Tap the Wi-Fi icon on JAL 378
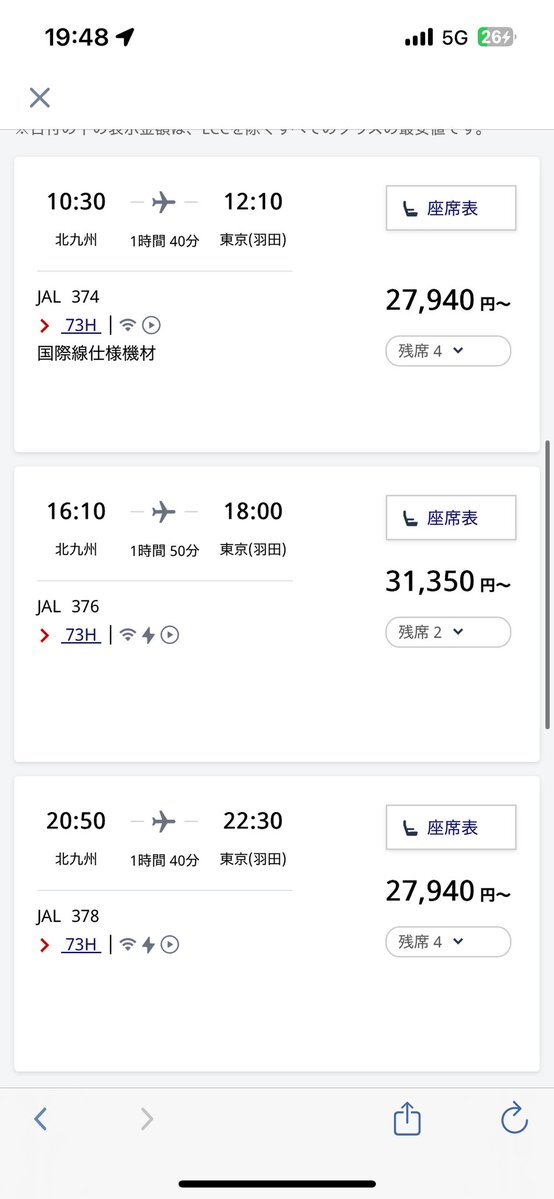 (x=128, y=945)
